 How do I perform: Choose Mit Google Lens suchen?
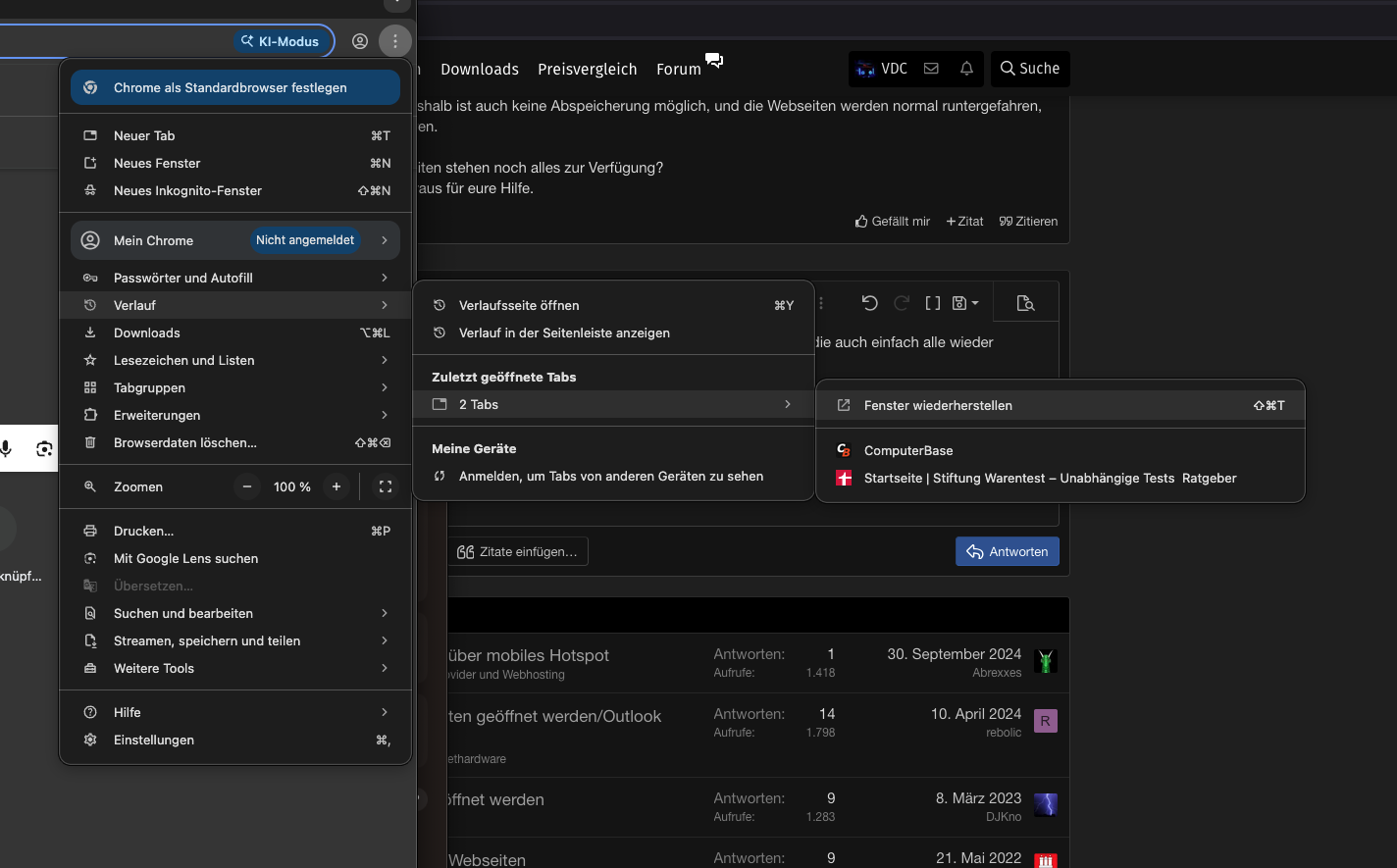(235, 558)
